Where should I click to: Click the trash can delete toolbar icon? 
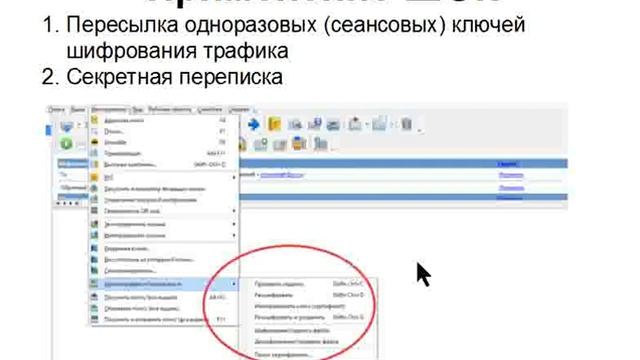pyautogui.click(x=407, y=123)
